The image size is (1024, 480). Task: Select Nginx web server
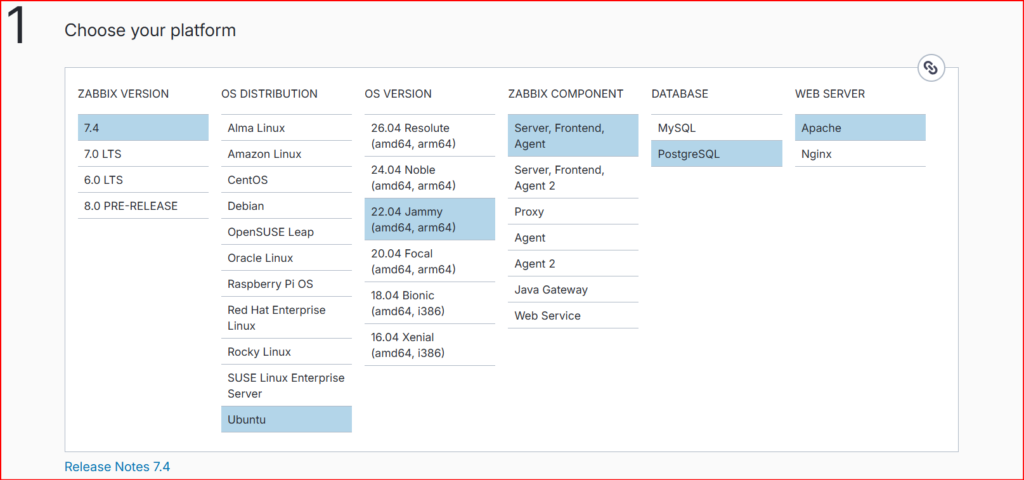(x=860, y=154)
